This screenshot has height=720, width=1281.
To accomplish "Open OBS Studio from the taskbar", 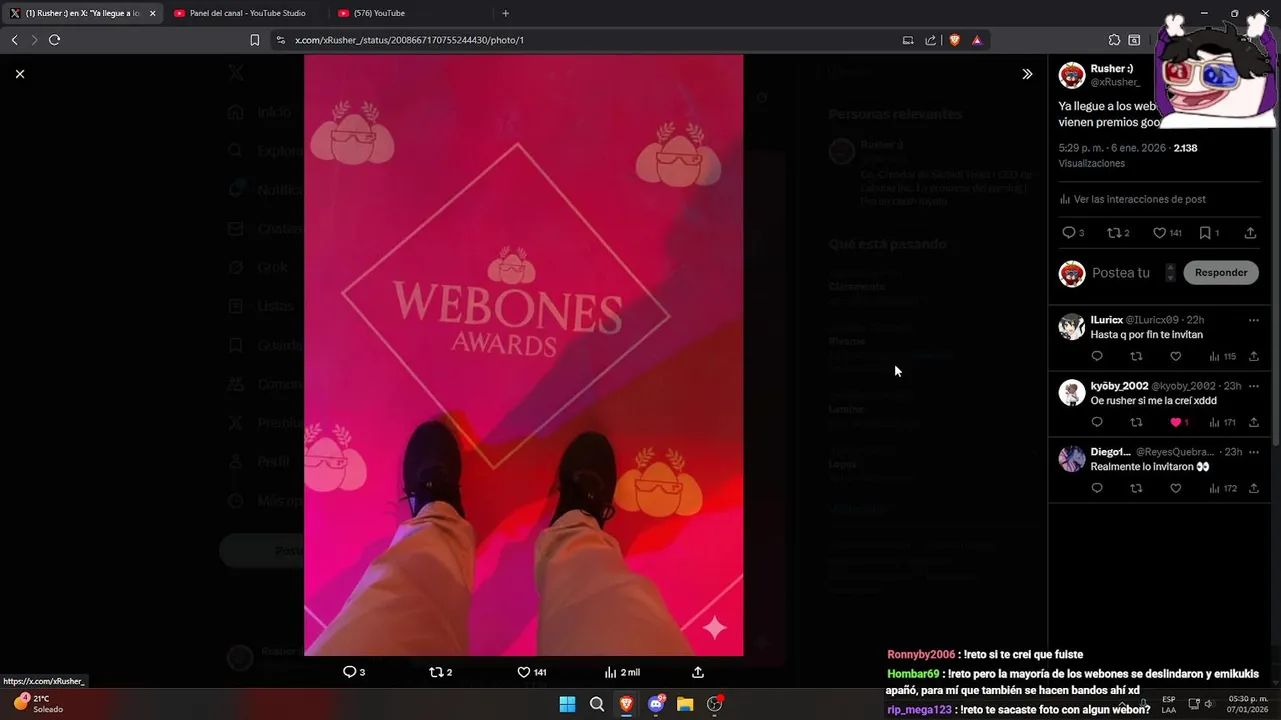I will point(715,704).
